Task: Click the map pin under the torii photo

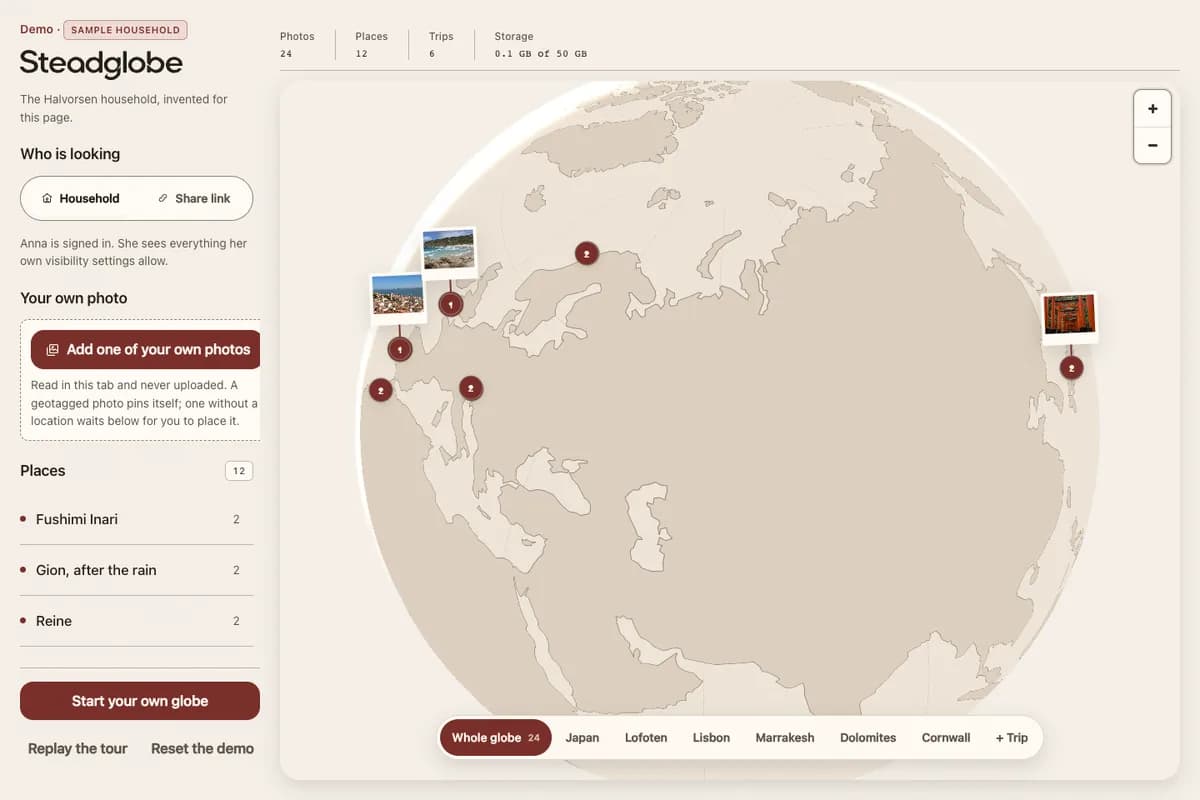Action: [x=1071, y=368]
